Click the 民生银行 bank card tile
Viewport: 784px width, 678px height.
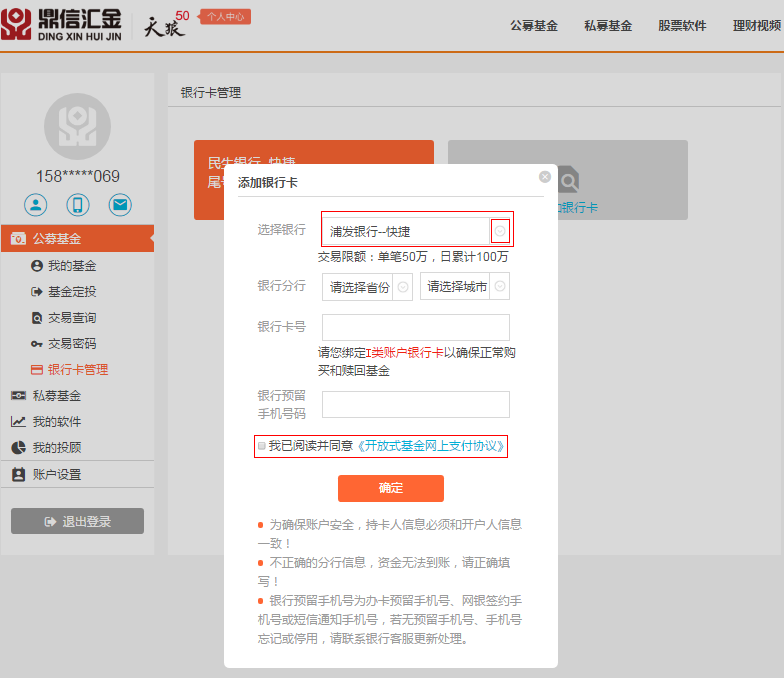click(x=314, y=180)
